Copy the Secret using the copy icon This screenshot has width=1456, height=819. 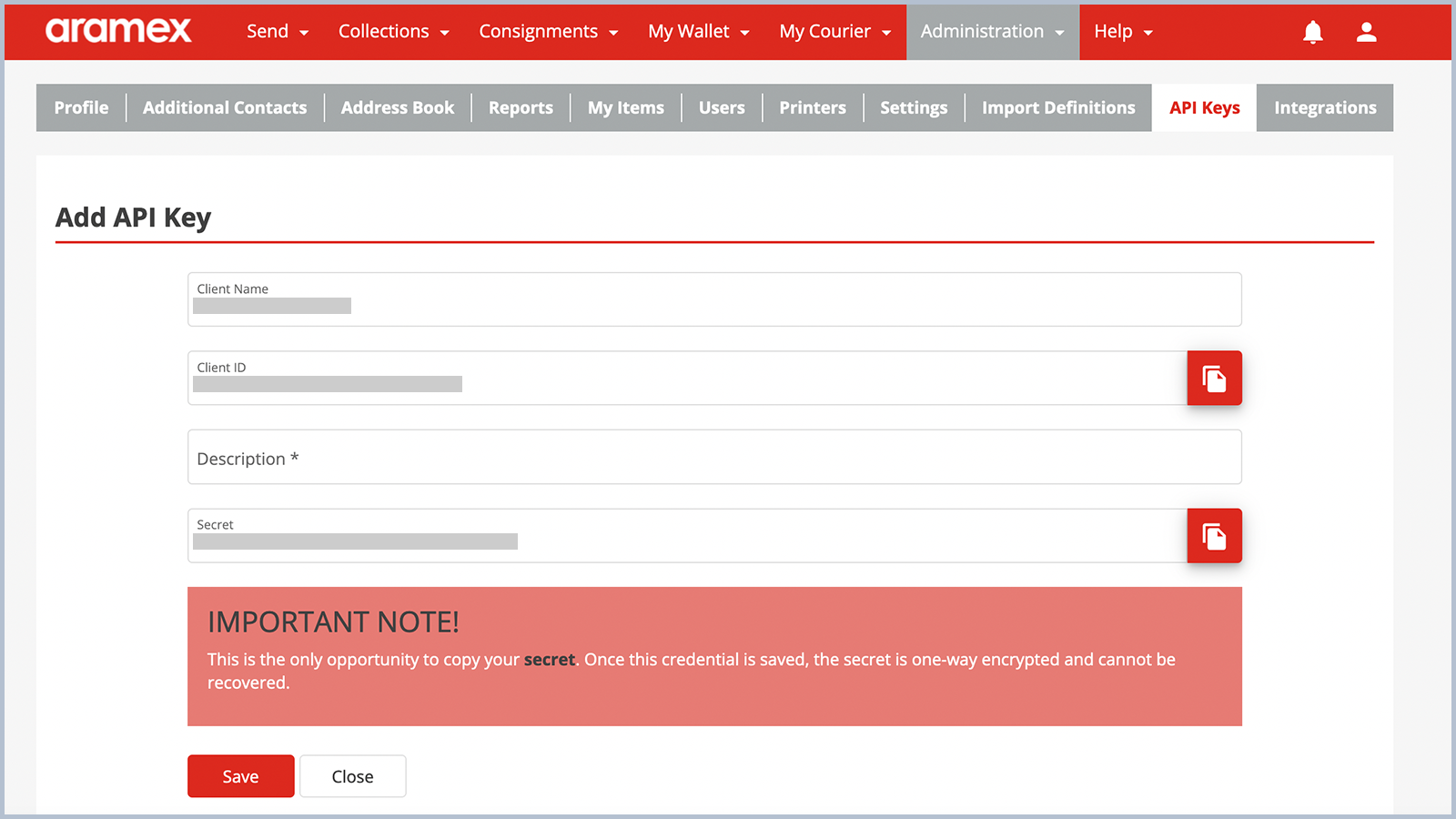click(1214, 536)
